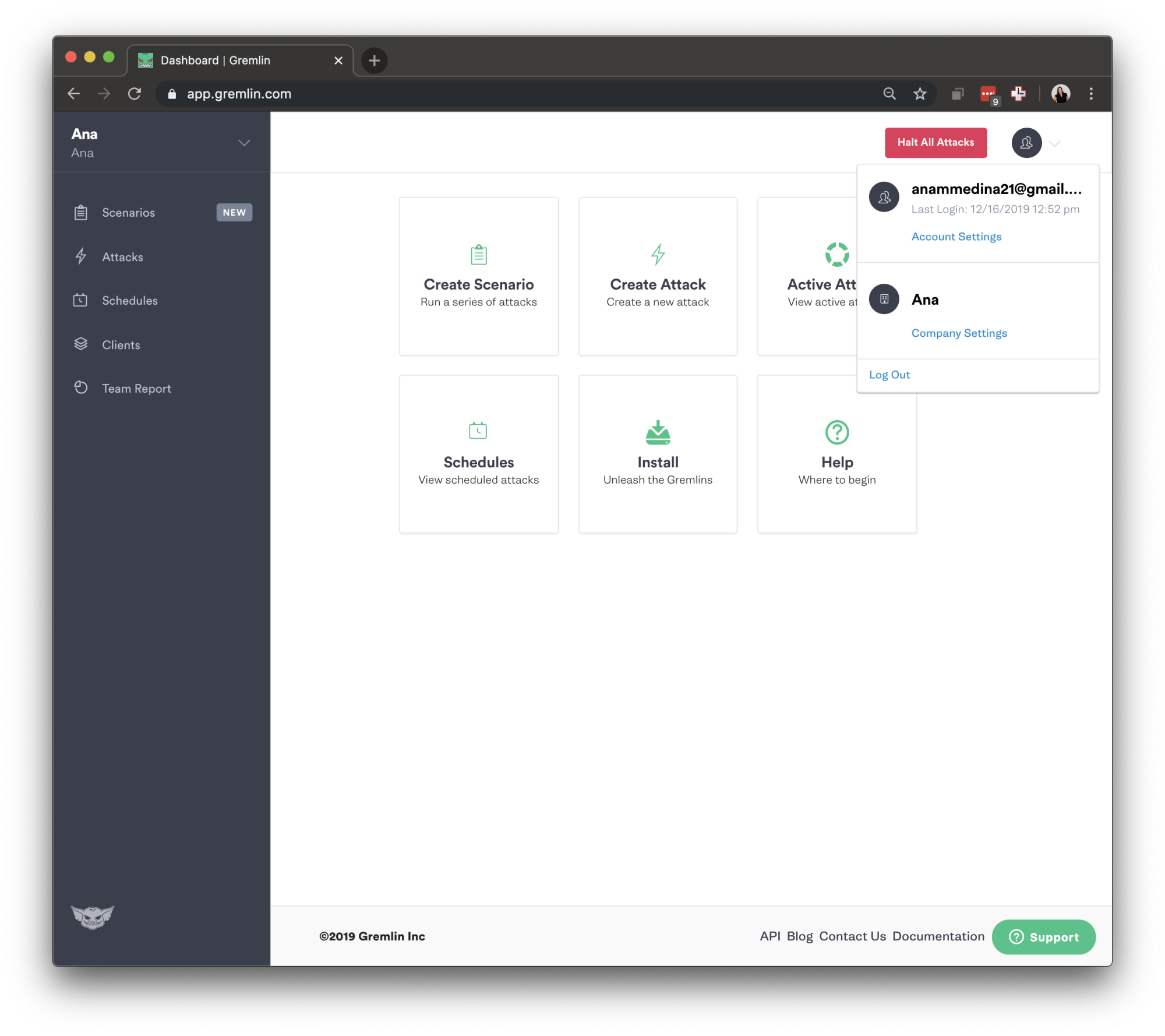Open the Documentation footer link
Image resolution: width=1165 pixels, height=1036 pixels.
(x=938, y=936)
